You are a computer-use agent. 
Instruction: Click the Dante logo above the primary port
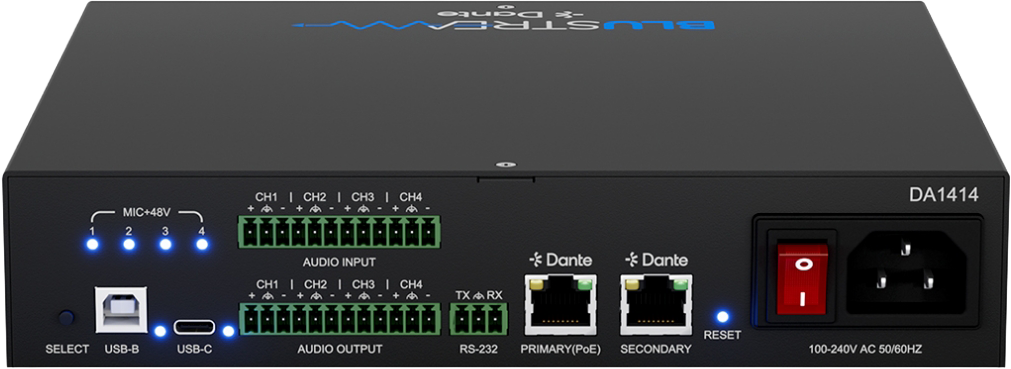tap(560, 261)
